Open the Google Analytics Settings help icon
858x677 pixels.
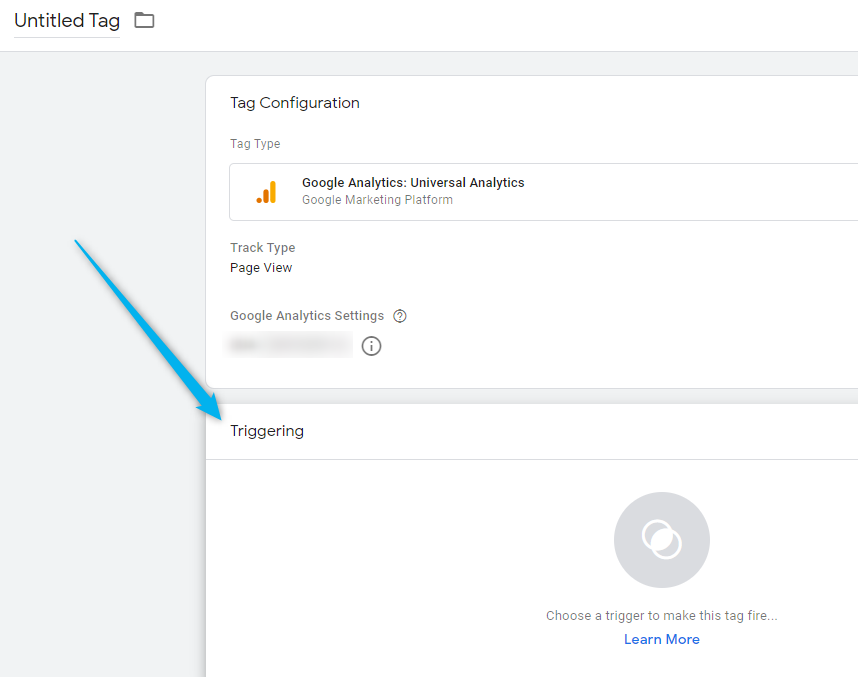[x=400, y=316]
